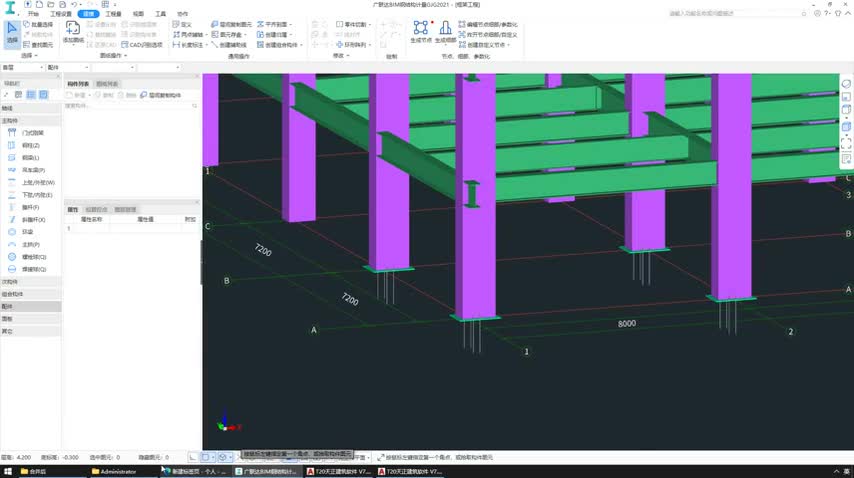The width and height of the screenshot is (854, 478).
Task: Select 钢梁(L) in the component navigator
Action: coord(25,158)
